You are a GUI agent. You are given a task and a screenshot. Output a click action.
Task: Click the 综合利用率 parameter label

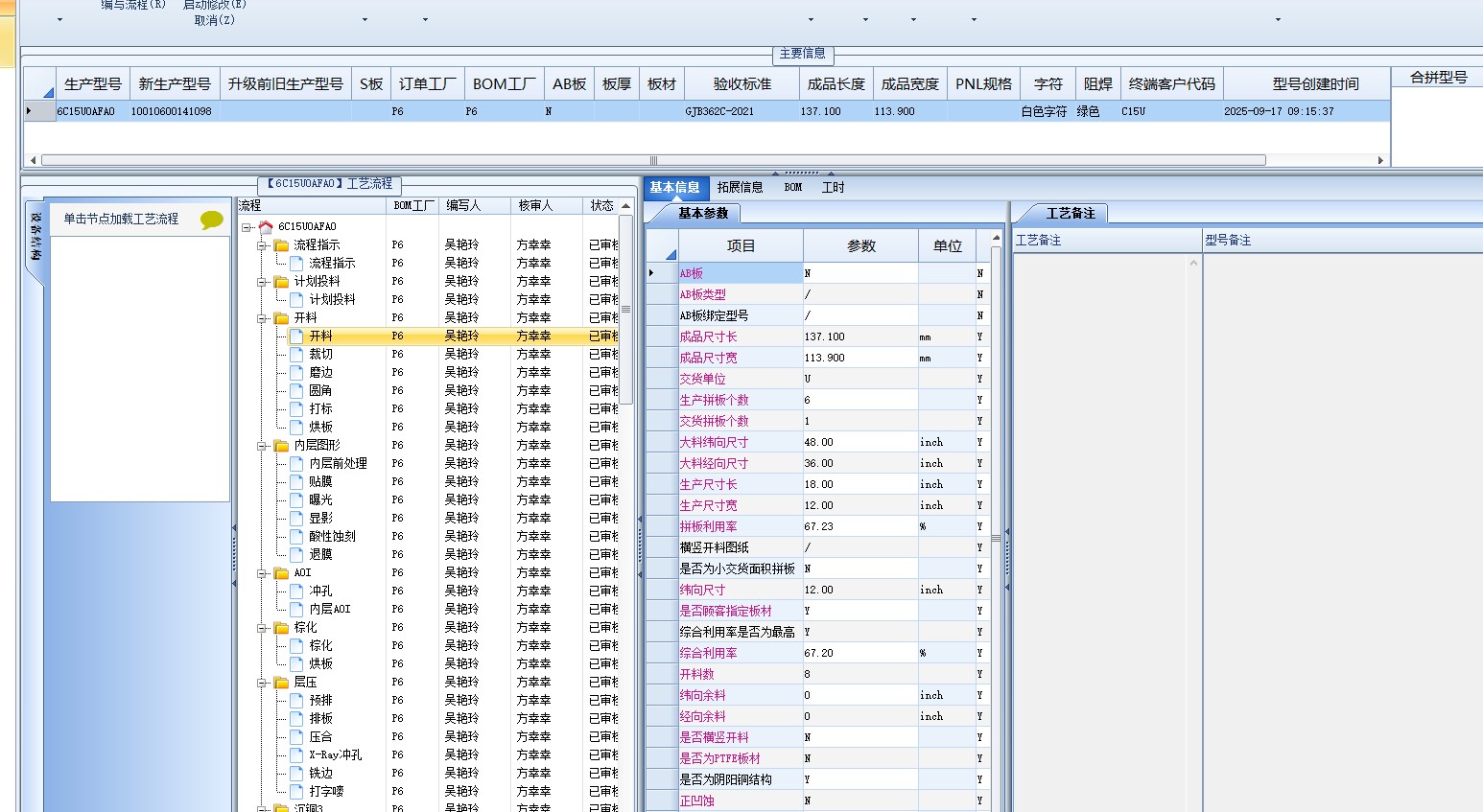pyautogui.click(x=709, y=653)
